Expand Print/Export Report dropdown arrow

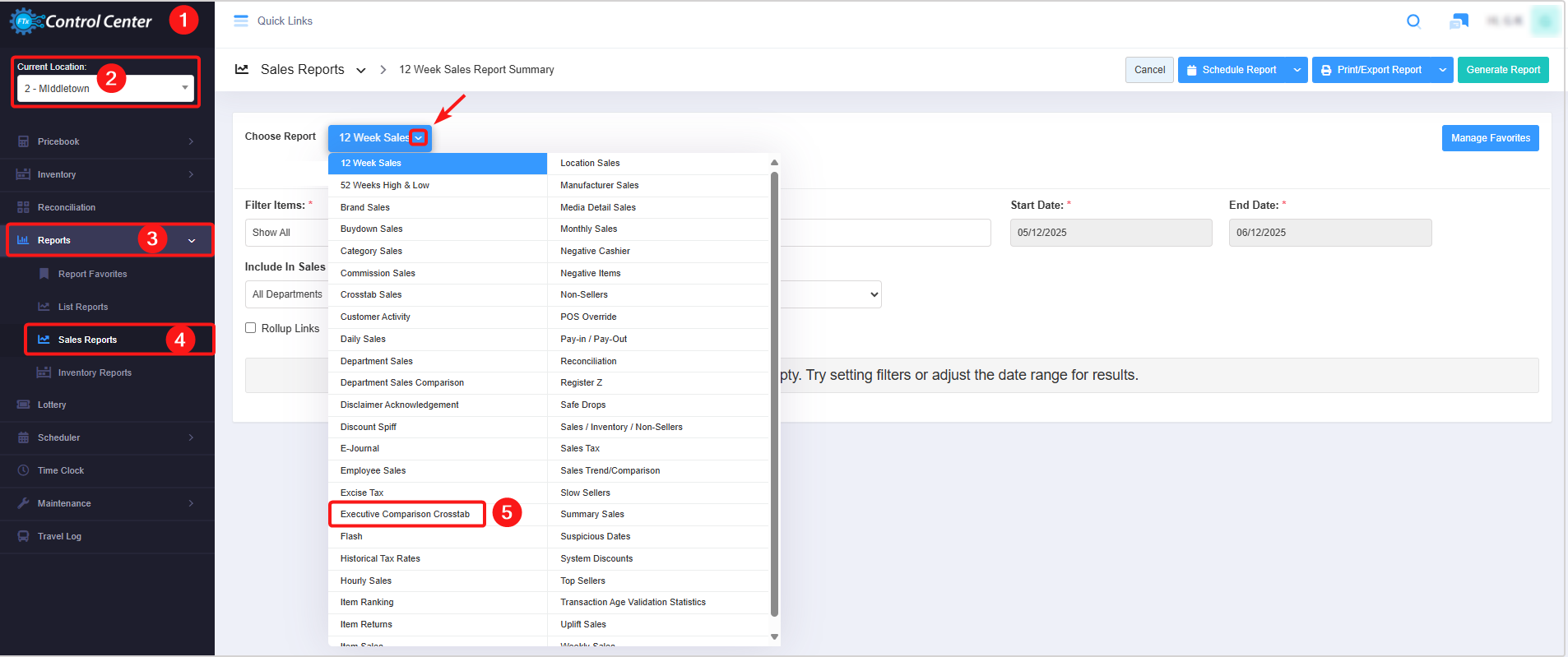tap(1442, 70)
